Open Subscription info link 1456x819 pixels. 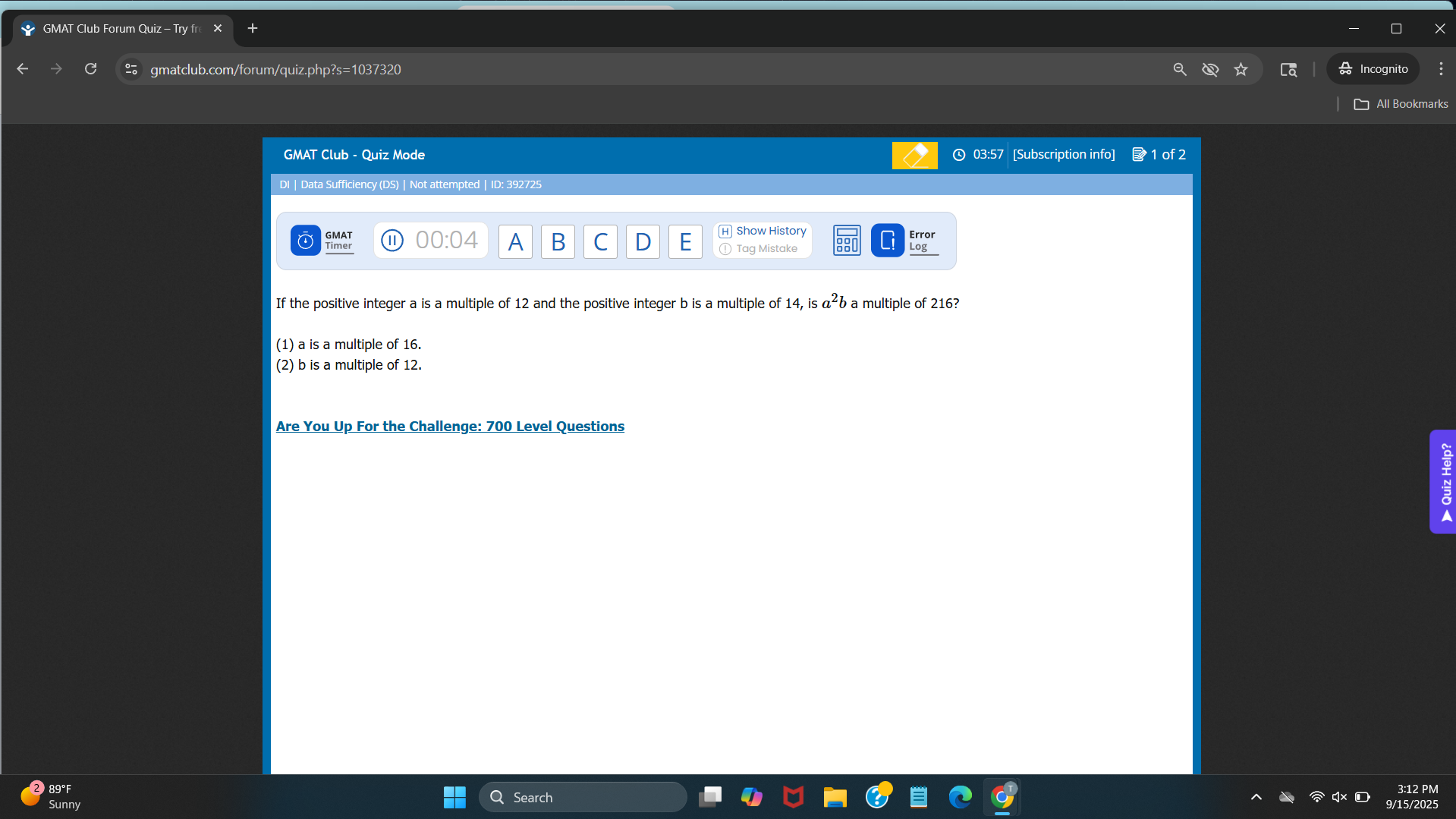[x=1064, y=155]
